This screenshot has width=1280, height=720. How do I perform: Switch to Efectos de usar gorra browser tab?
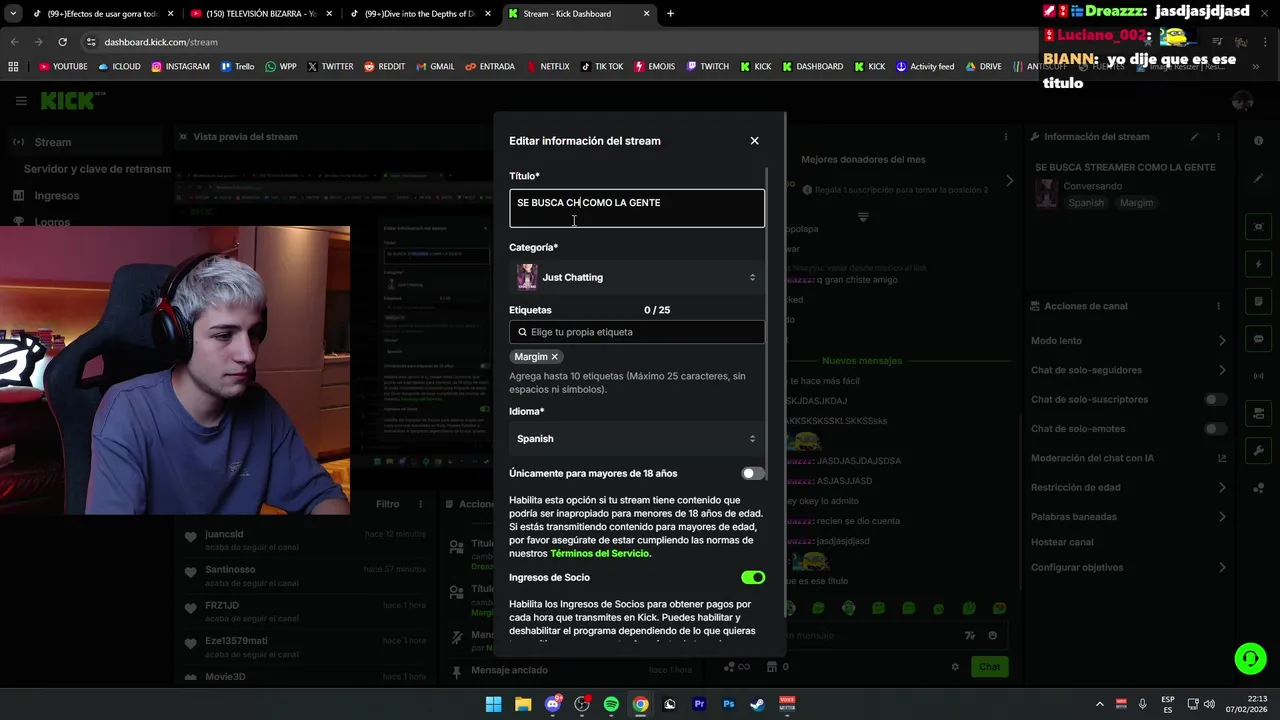(103, 14)
